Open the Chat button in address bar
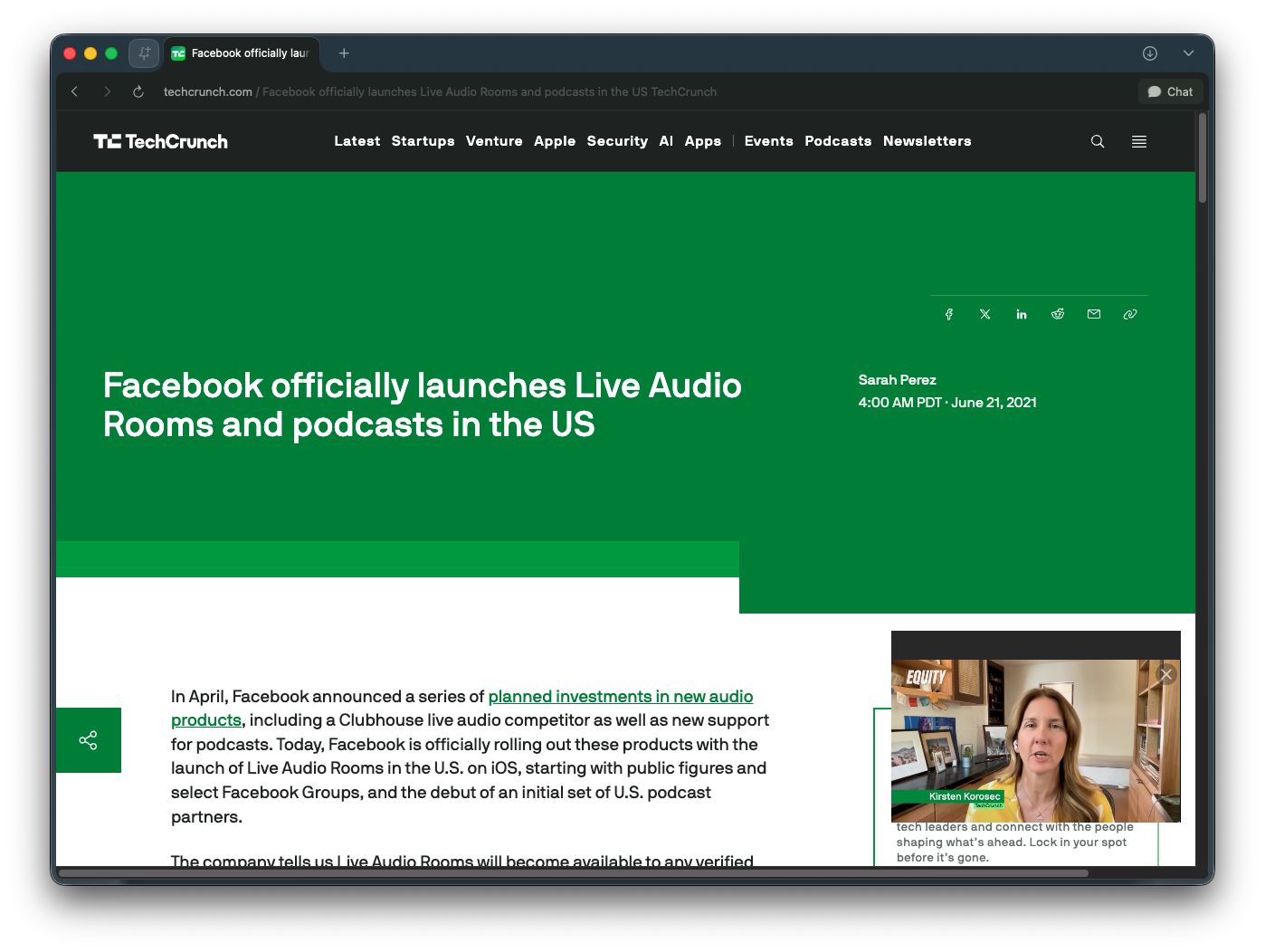The height and width of the screenshot is (952, 1265). pos(1171,91)
